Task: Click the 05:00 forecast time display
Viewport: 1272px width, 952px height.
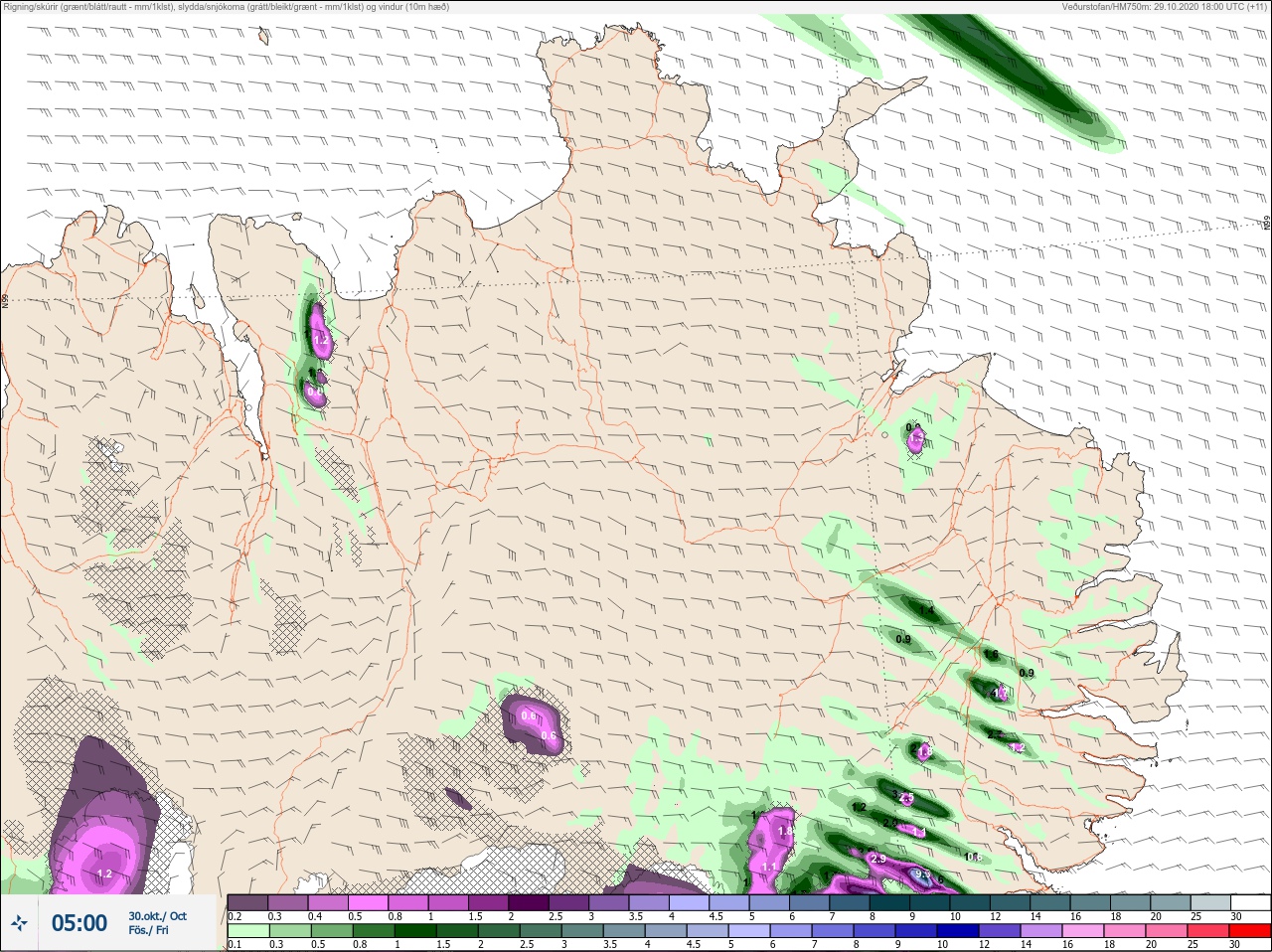Action: (x=79, y=923)
